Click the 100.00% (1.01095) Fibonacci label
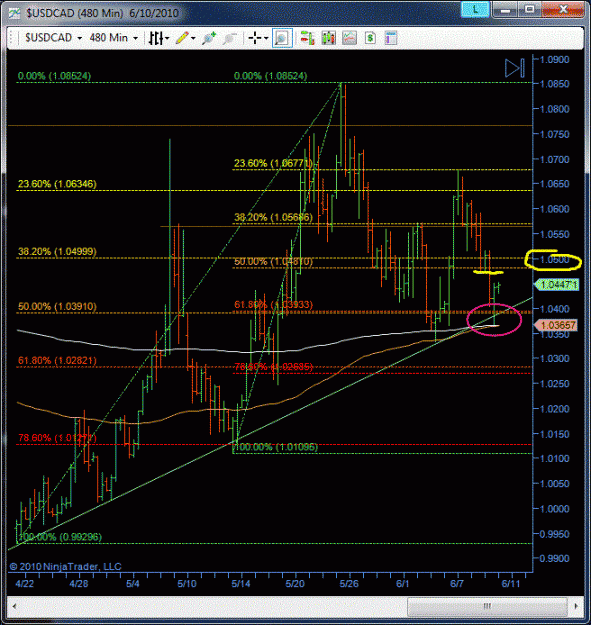Screen dimensions: 591x625 (x=275, y=447)
